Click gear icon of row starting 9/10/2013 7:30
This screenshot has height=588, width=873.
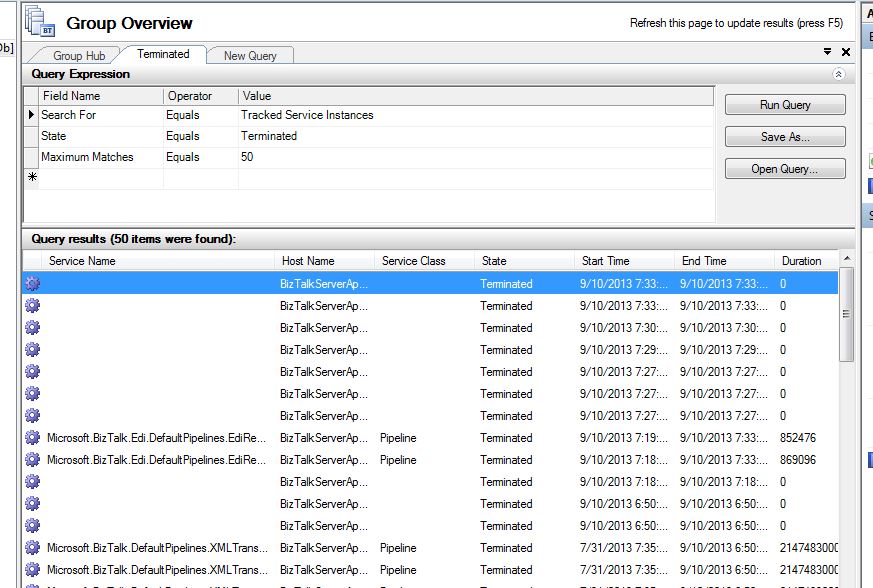tap(33, 327)
